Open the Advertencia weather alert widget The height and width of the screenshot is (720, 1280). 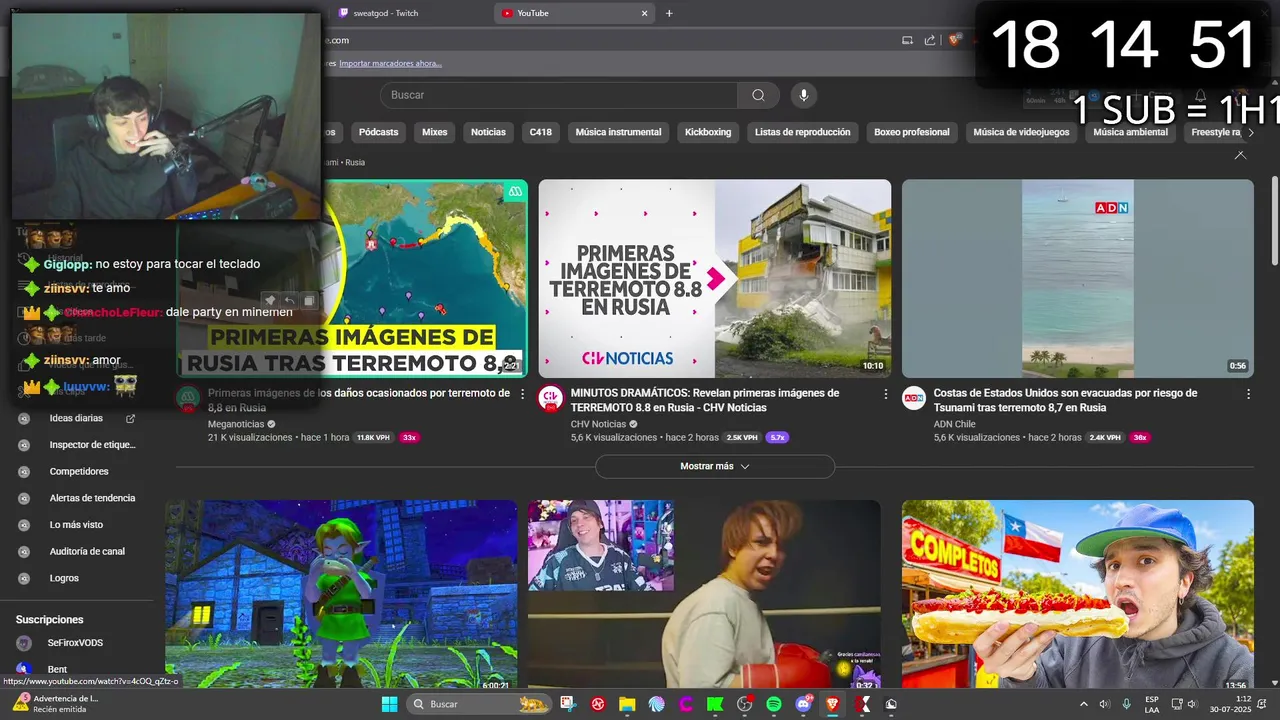pyautogui.click(x=56, y=703)
